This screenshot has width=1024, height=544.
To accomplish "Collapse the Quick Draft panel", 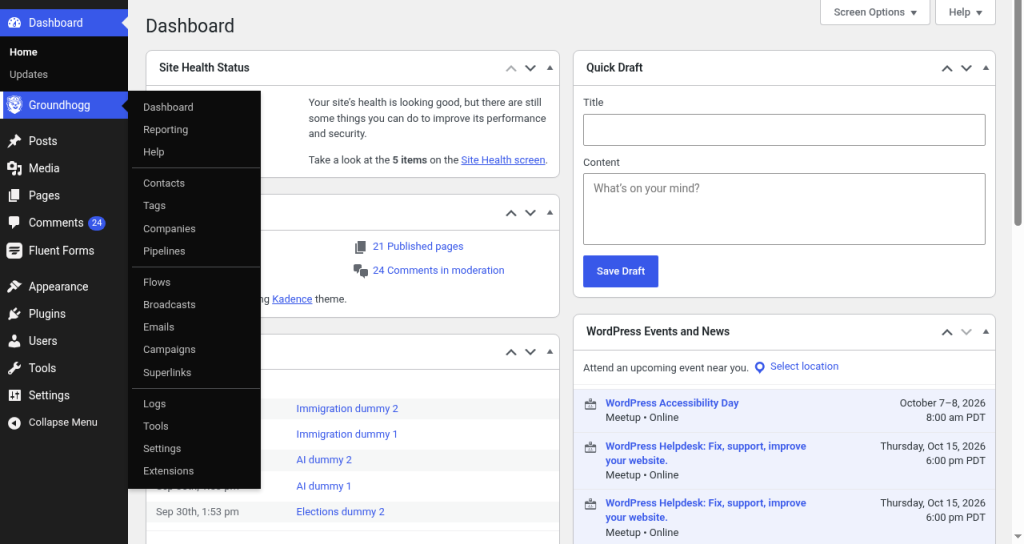I will coord(985,68).
